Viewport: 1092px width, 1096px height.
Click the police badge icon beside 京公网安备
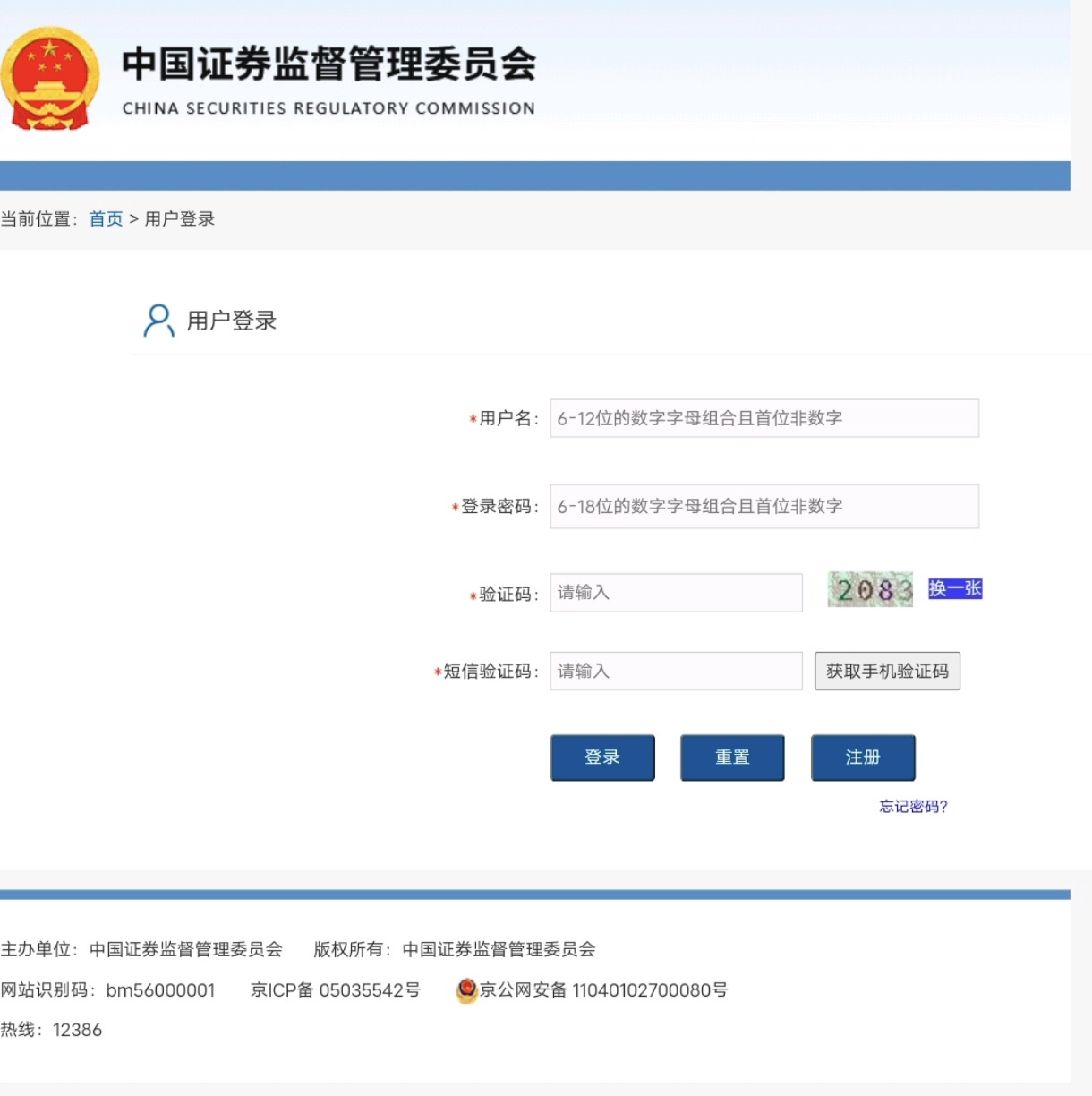(x=466, y=989)
